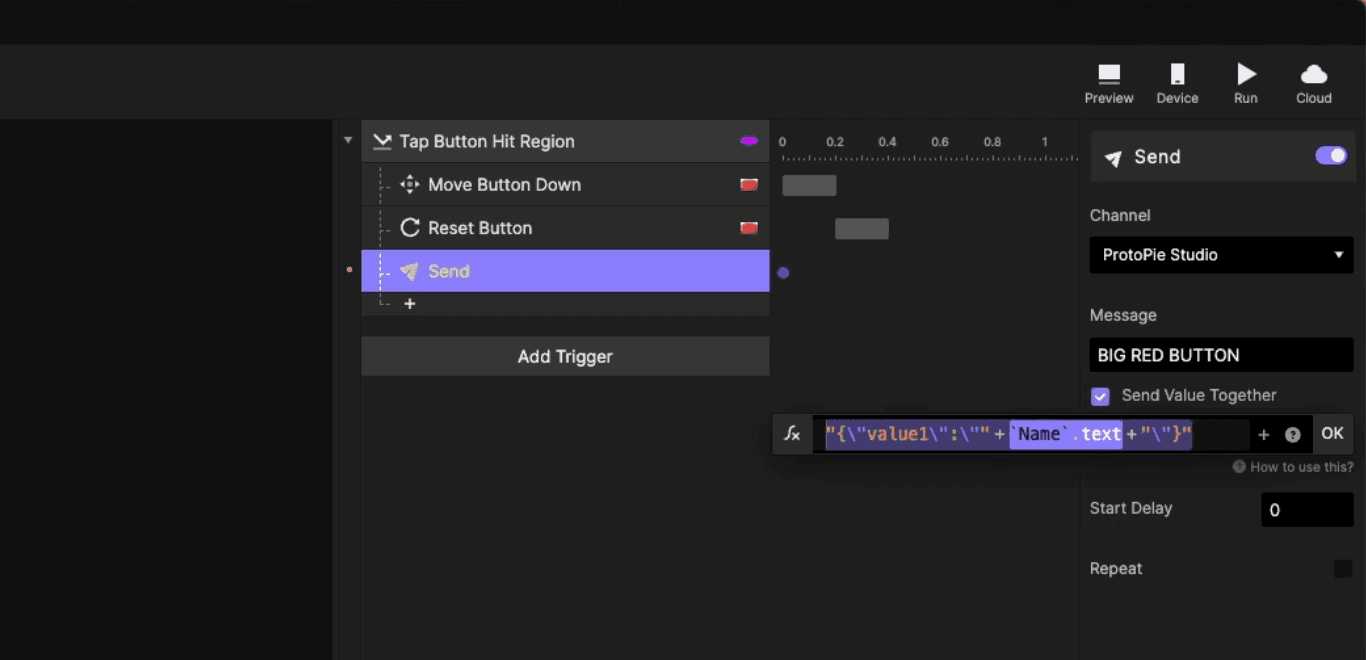This screenshot has width=1366, height=660.
Task: Toggle the Send response switch off
Action: [1331, 156]
